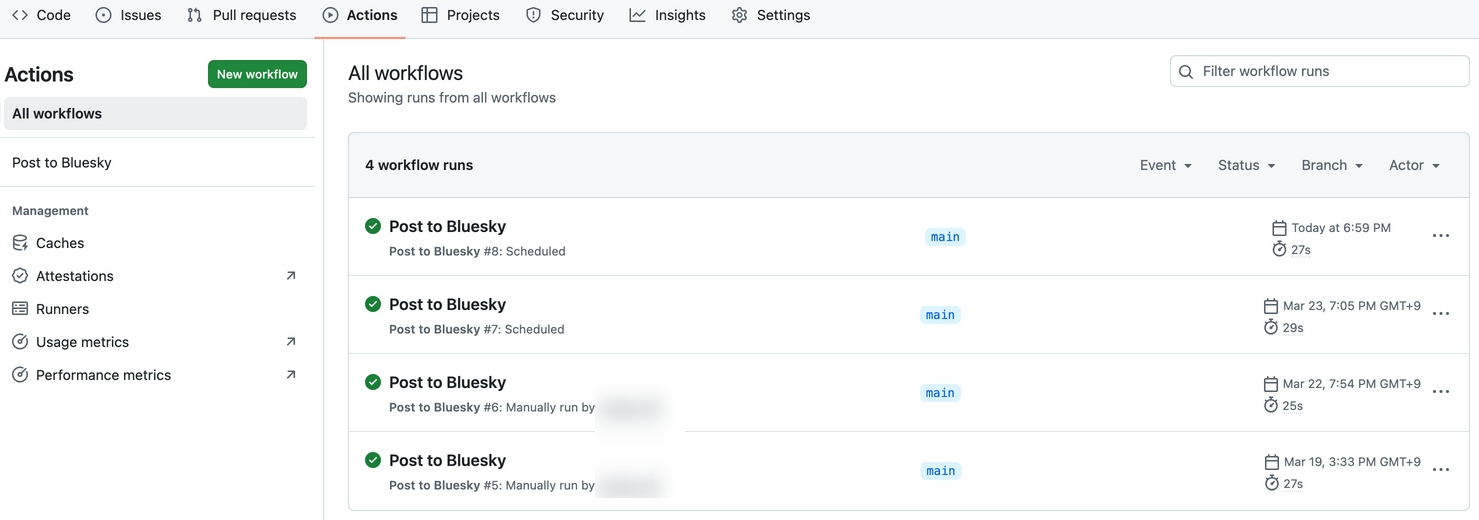Open Post to Bluesky run #8
The image size is (1479, 520).
447,226
